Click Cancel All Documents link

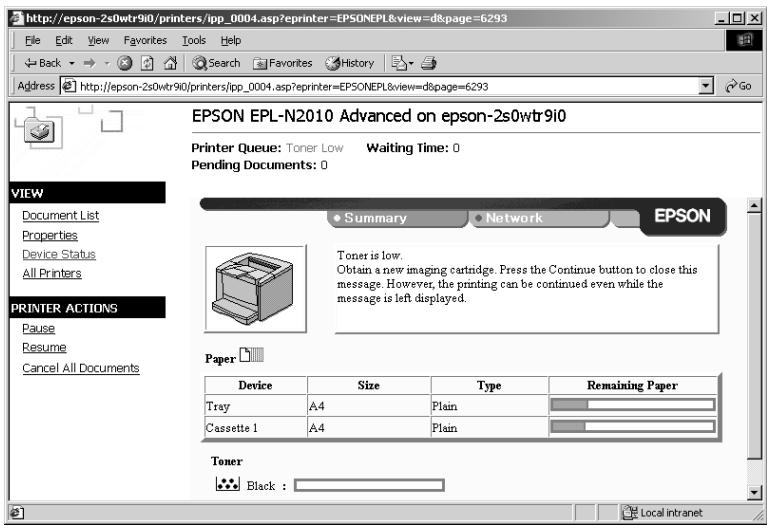[x=81, y=368]
